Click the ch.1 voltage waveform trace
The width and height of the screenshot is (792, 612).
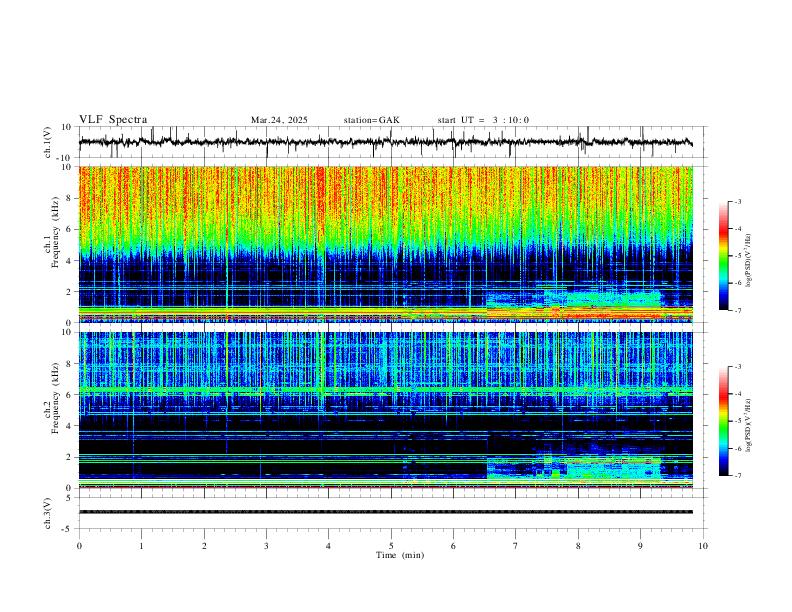(386, 142)
